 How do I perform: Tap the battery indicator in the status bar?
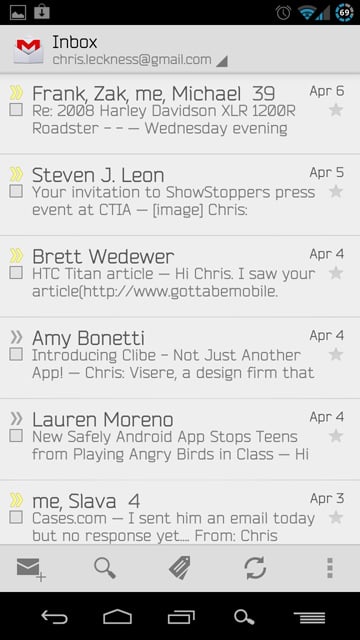[x=344, y=13]
